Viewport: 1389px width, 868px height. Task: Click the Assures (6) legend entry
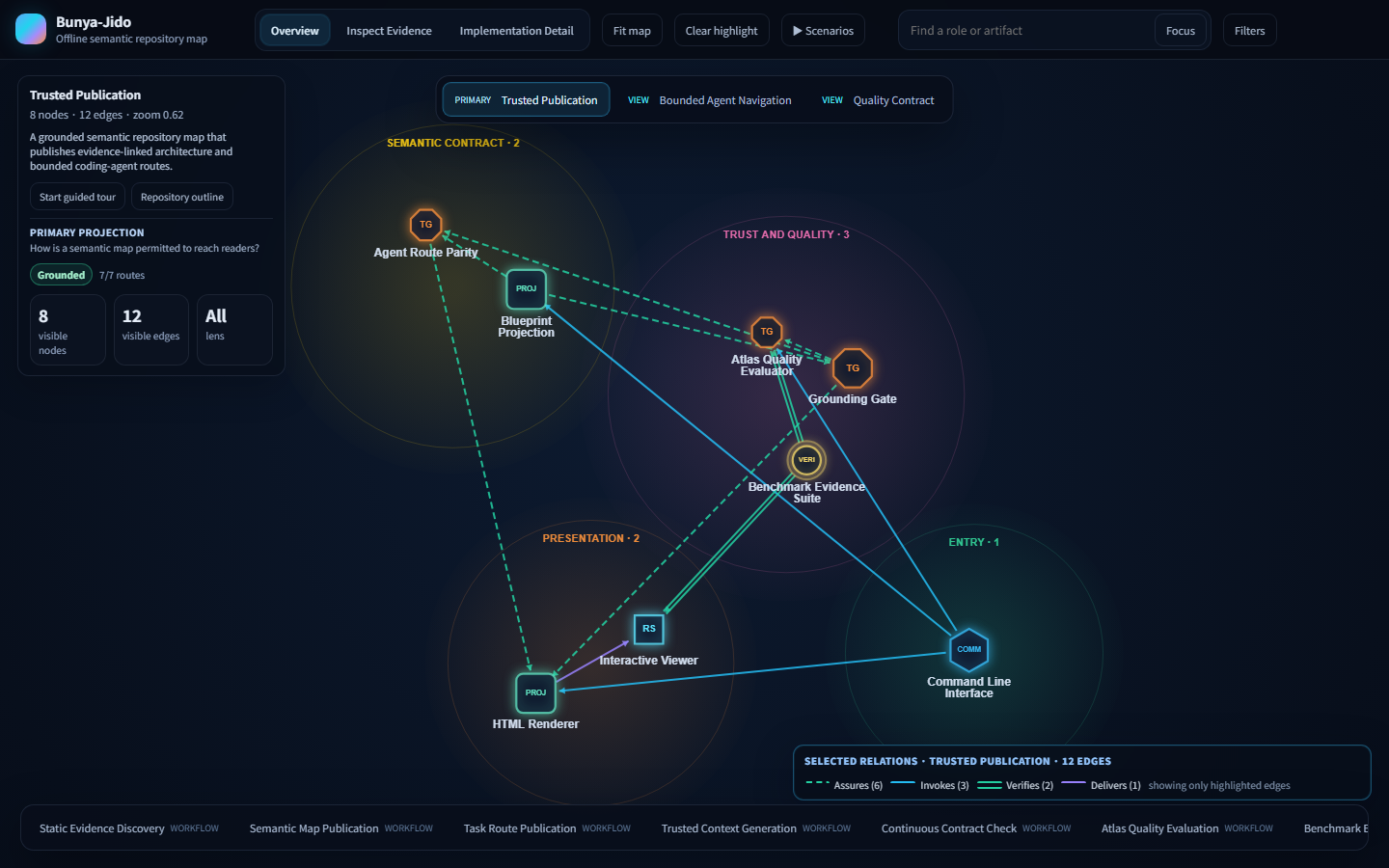pyautogui.click(x=844, y=785)
